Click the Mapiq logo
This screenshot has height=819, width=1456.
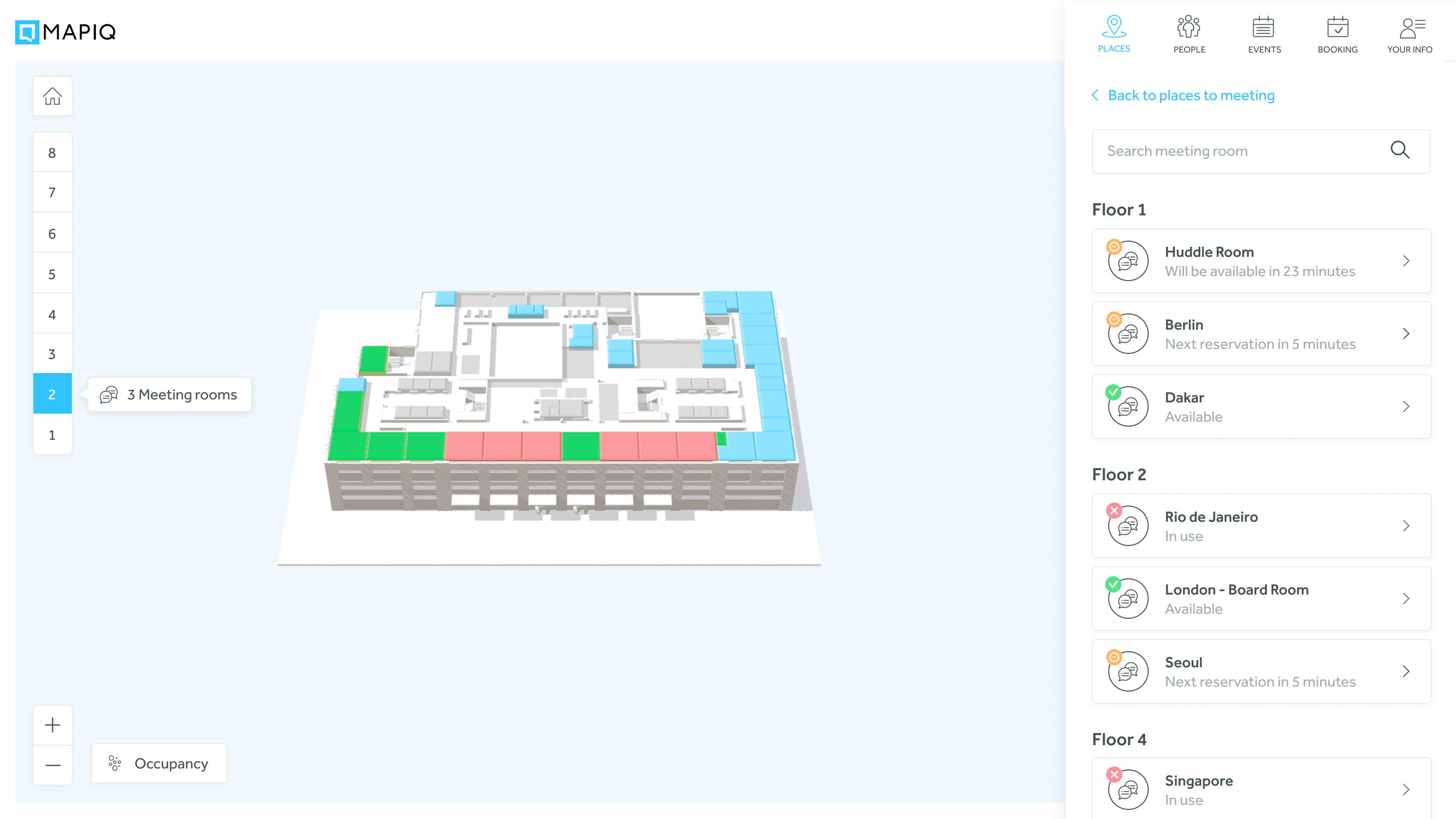[66, 32]
